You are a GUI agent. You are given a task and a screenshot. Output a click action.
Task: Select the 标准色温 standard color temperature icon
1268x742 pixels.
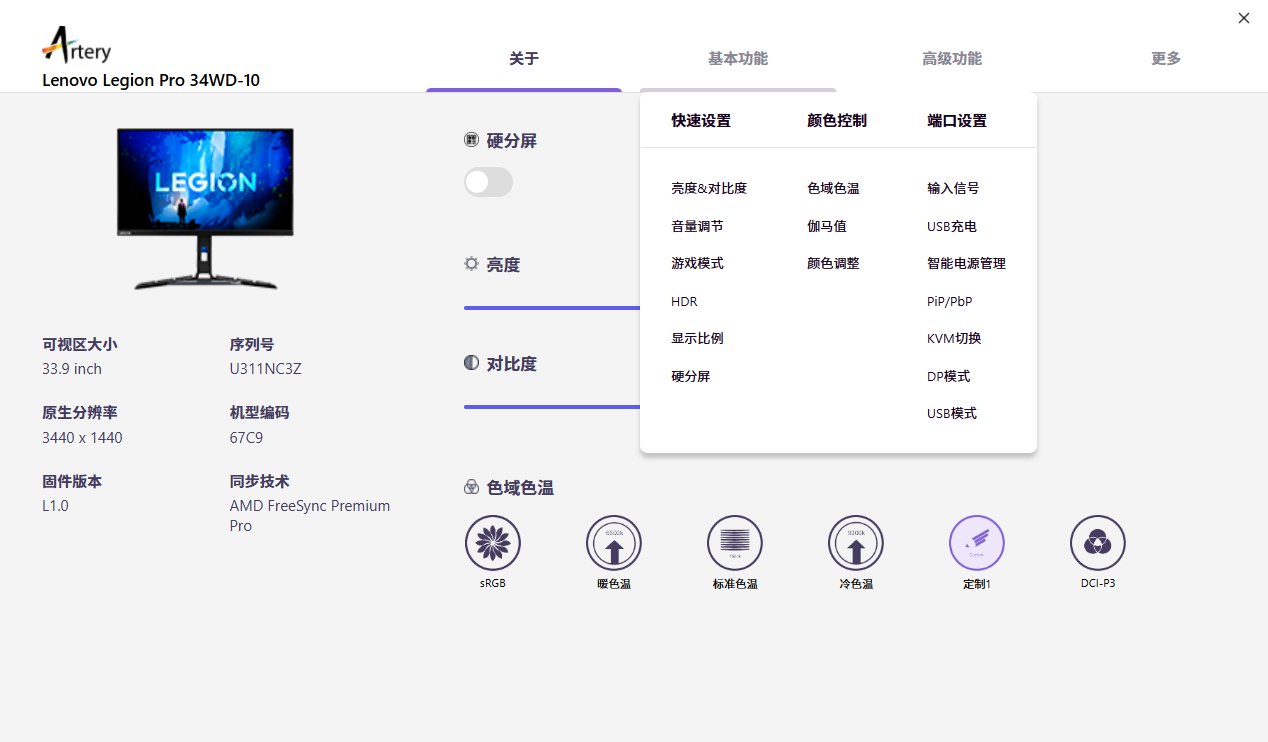coord(734,543)
